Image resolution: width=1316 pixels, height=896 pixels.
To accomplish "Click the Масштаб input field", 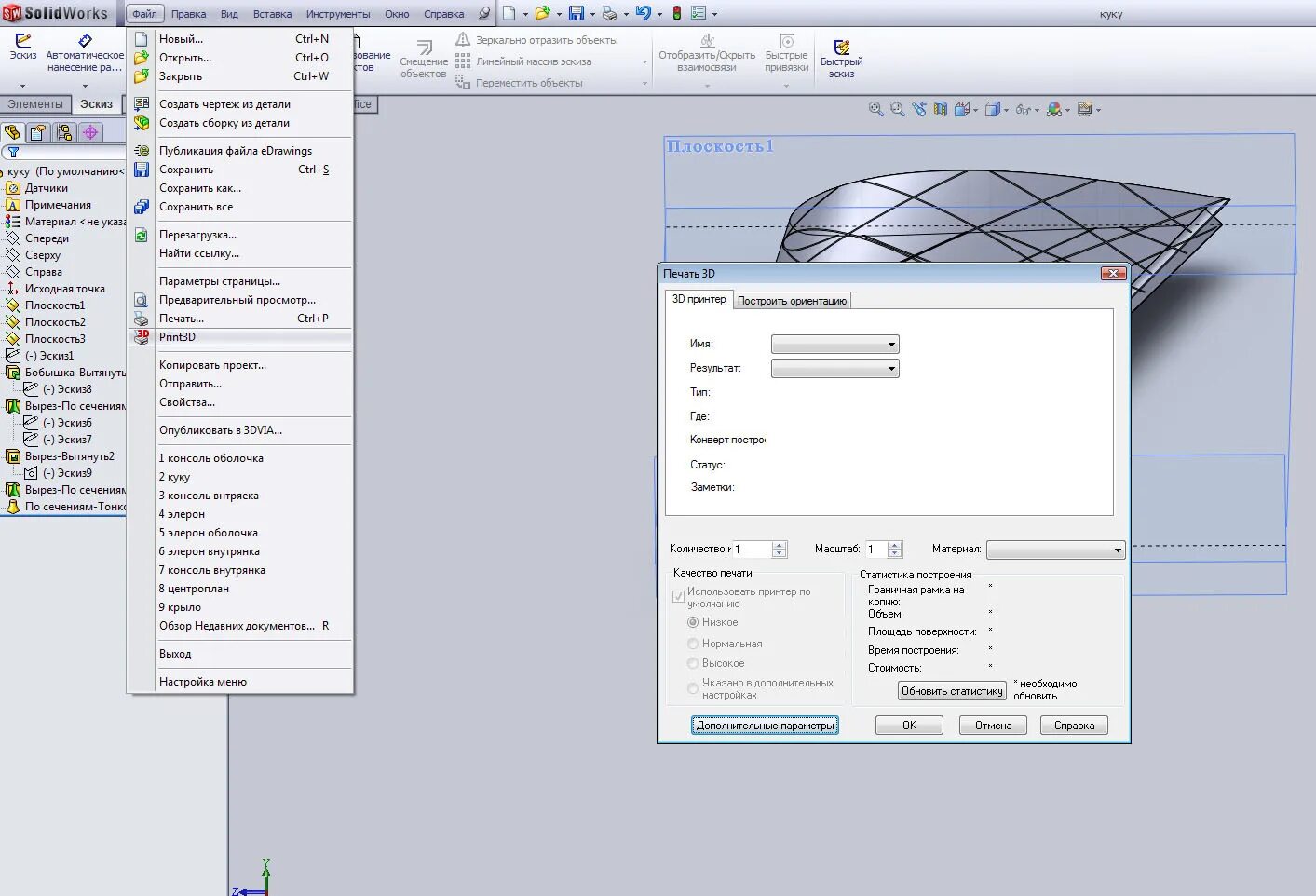I will [x=876, y=550].
